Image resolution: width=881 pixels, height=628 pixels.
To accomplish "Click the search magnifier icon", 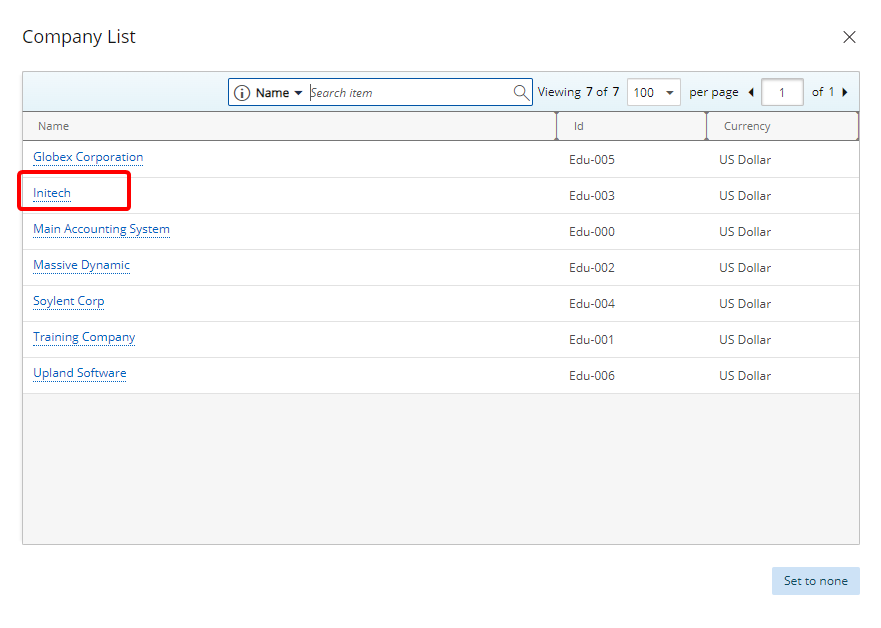I will point(521,92).
